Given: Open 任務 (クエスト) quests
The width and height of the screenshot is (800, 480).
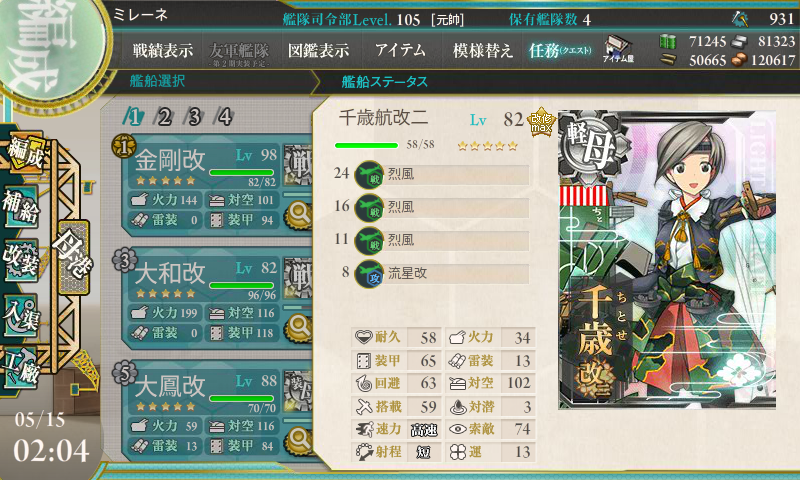Looking at the screenshot, I should [x=560, y=50].
